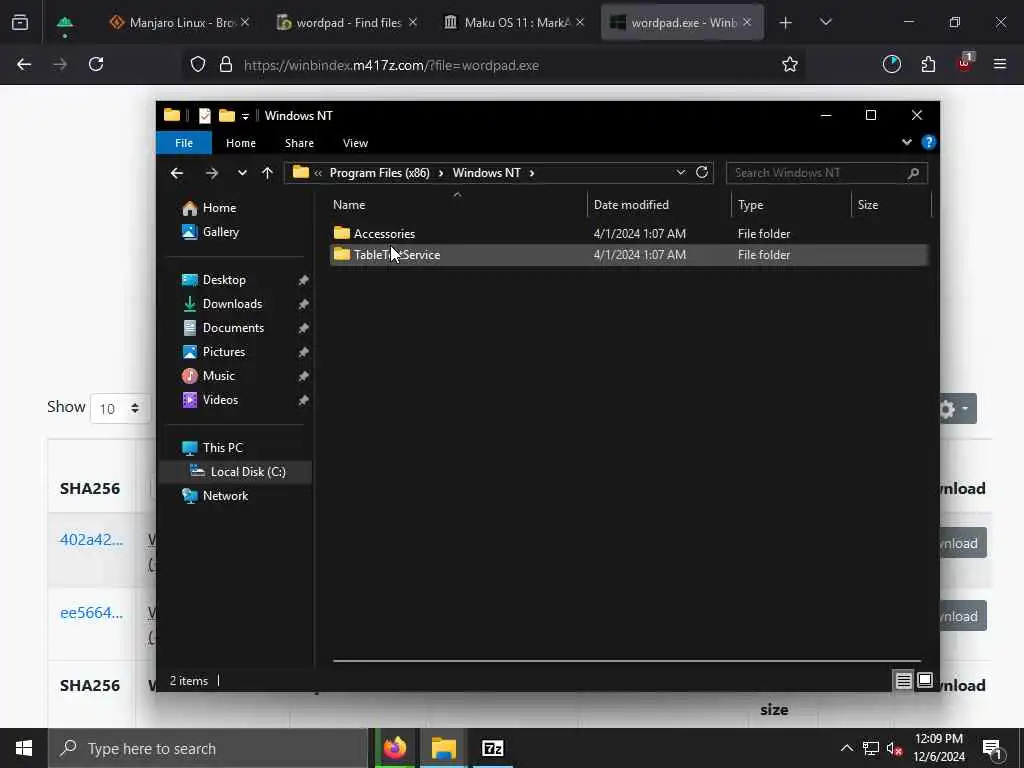Select Local Disk (C:) in sidebar
Image resolution: width=1024 pixels, height=768 pixels.
[x=238, y=472]
